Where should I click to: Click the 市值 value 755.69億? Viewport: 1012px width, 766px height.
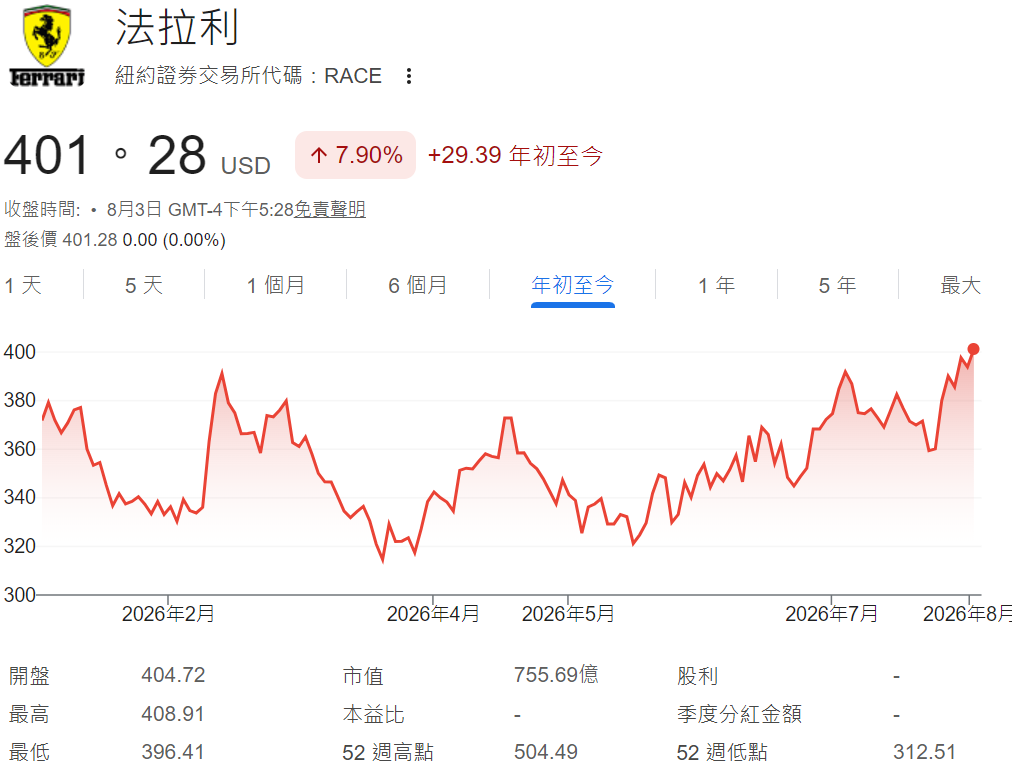[556, 675]
